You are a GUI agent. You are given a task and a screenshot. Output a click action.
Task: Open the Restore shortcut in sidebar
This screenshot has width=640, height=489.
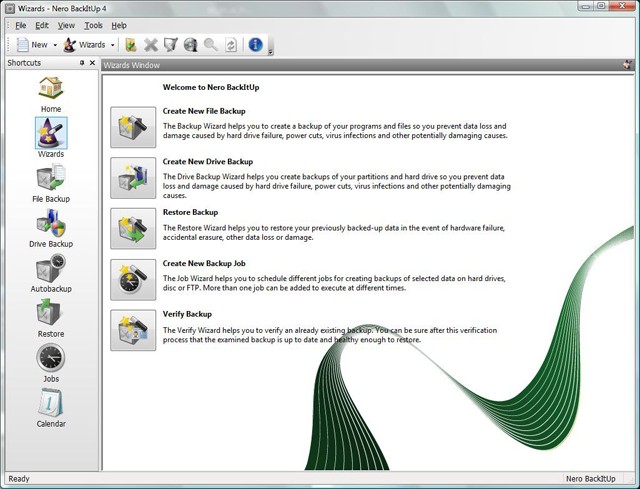point(50,316)
